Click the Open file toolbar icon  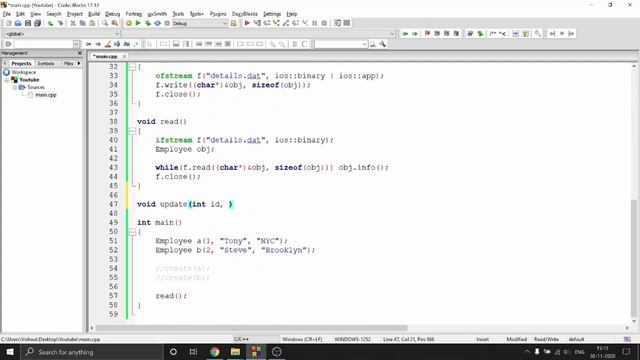[x=18, y=23]
